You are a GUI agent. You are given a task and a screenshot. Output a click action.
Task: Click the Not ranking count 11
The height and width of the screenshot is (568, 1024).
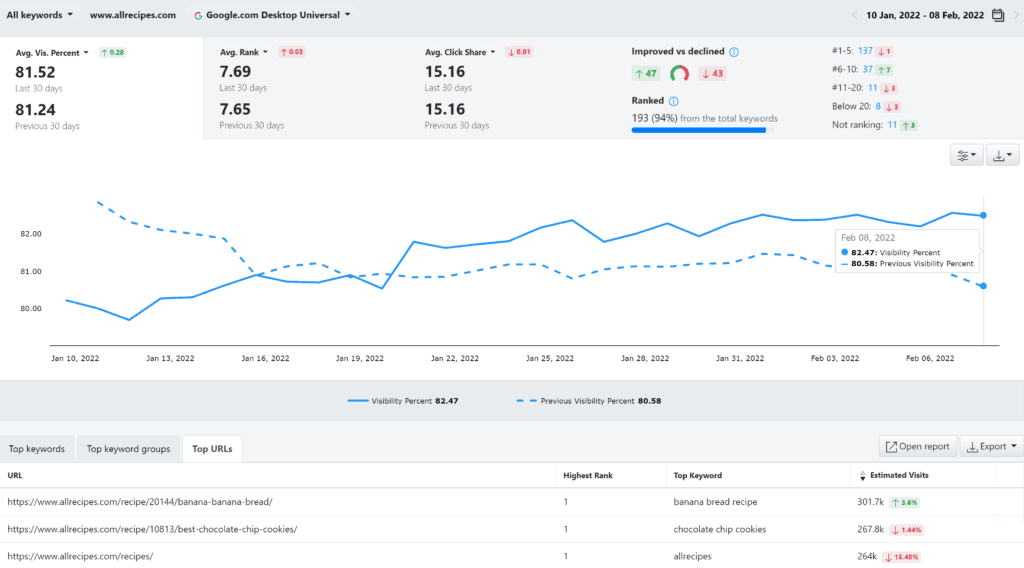point(892,124)
